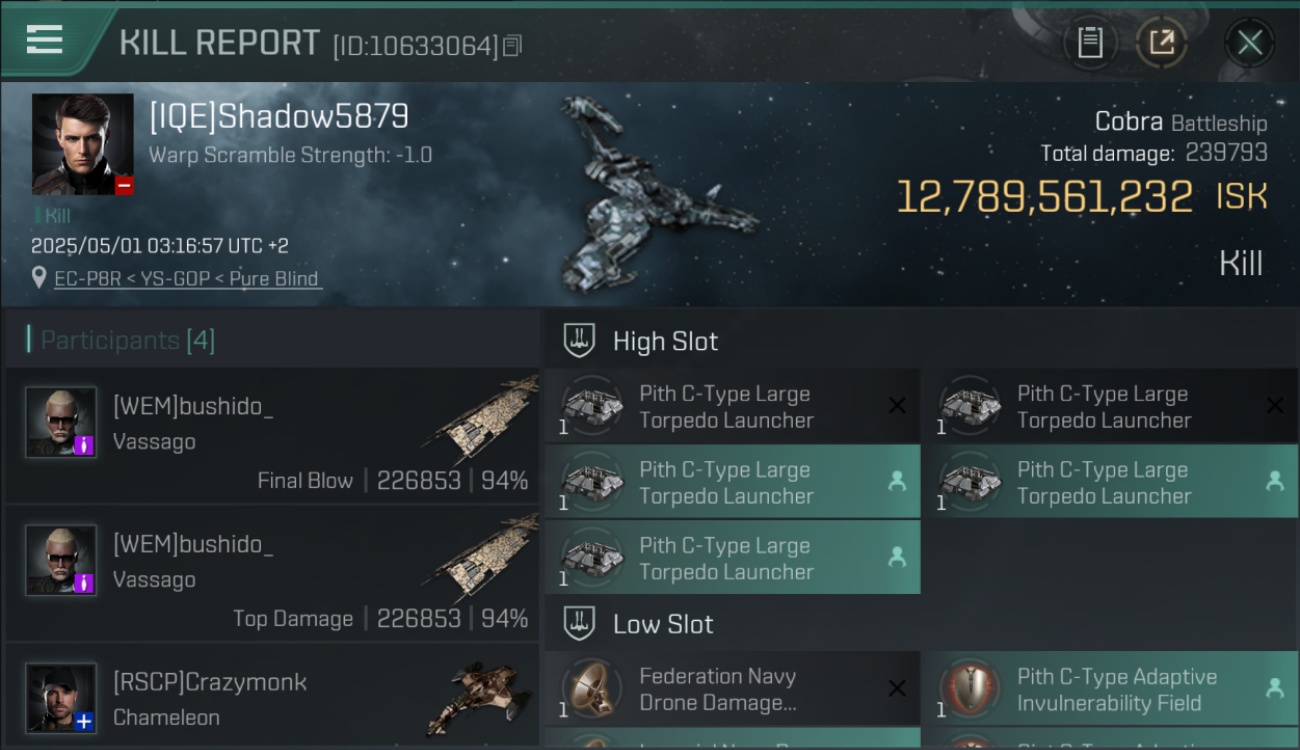Click Federation Navy Drone Damage module icon
Image resolution: width=1300 pixels, height=750 pixels.
coord(592,689)
